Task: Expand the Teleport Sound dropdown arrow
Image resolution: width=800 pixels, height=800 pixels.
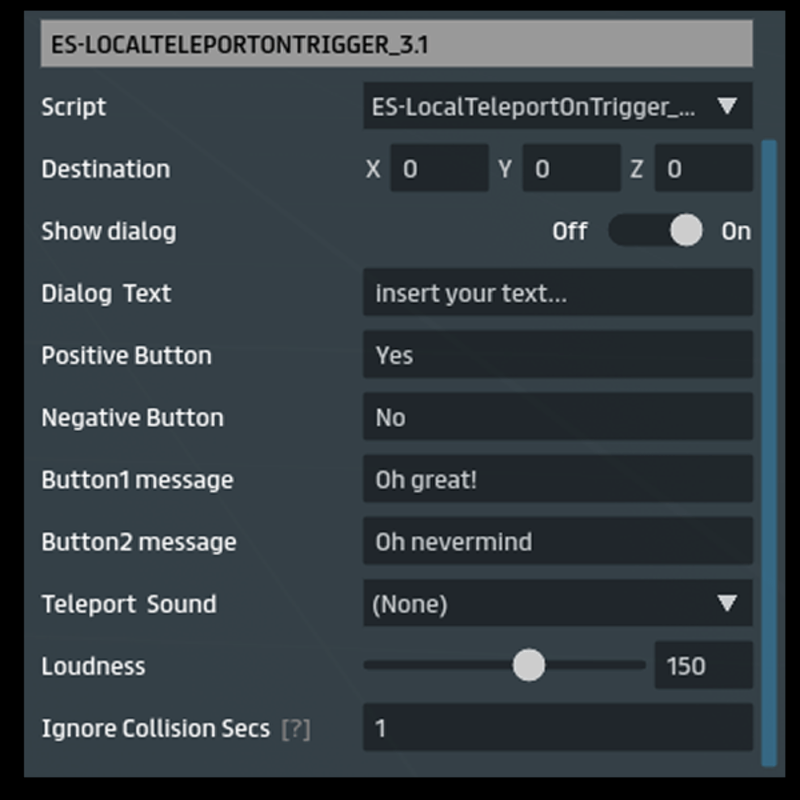Action: [x=727, y=604]
